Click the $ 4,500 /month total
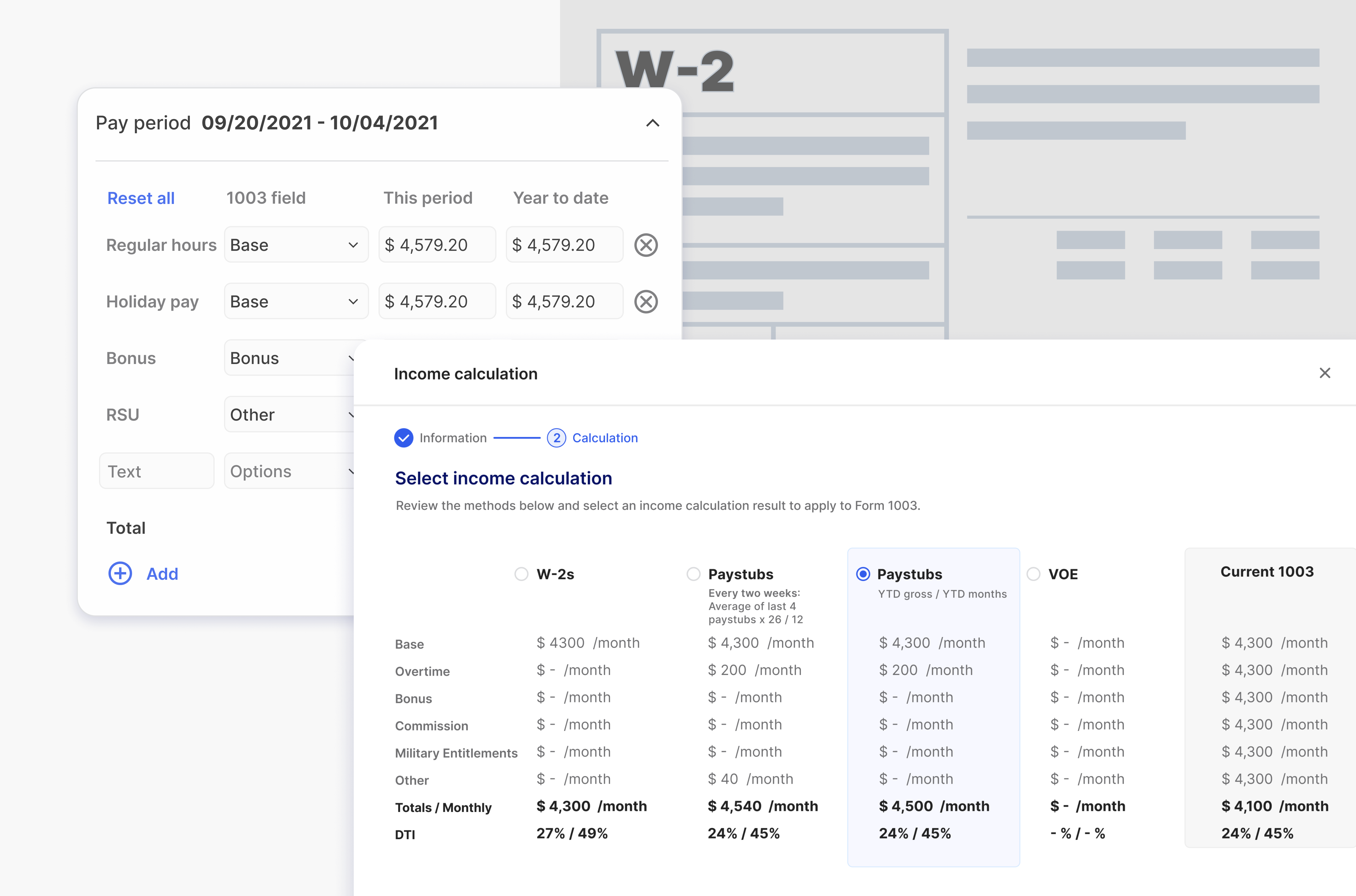The image size is (1356, 896). click(934, 806)
